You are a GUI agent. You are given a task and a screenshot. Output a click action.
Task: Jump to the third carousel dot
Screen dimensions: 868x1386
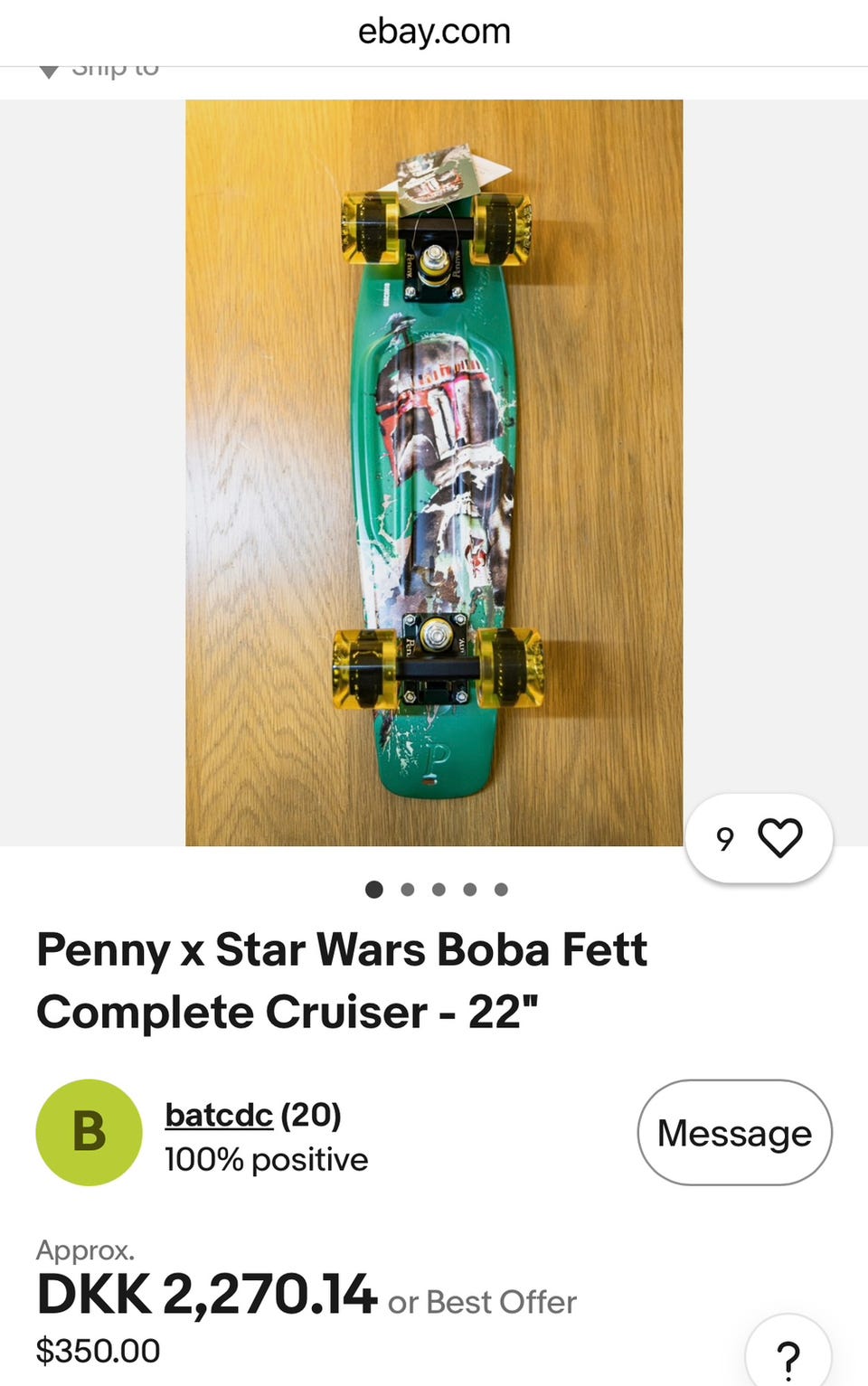coord(439,890)
